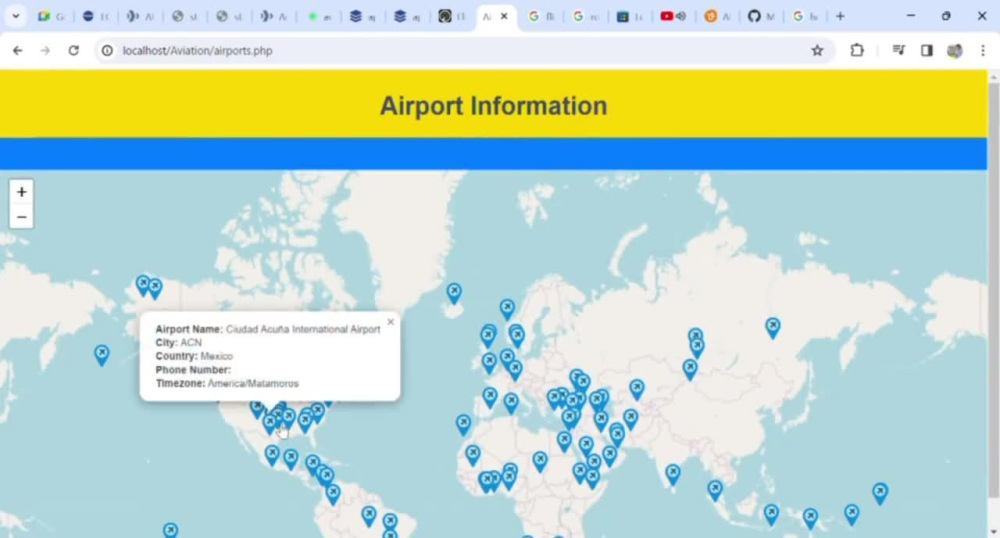This screenshot has width=1000, height=538.
Task: Go forward in browser history
Action: coord(45,50)
